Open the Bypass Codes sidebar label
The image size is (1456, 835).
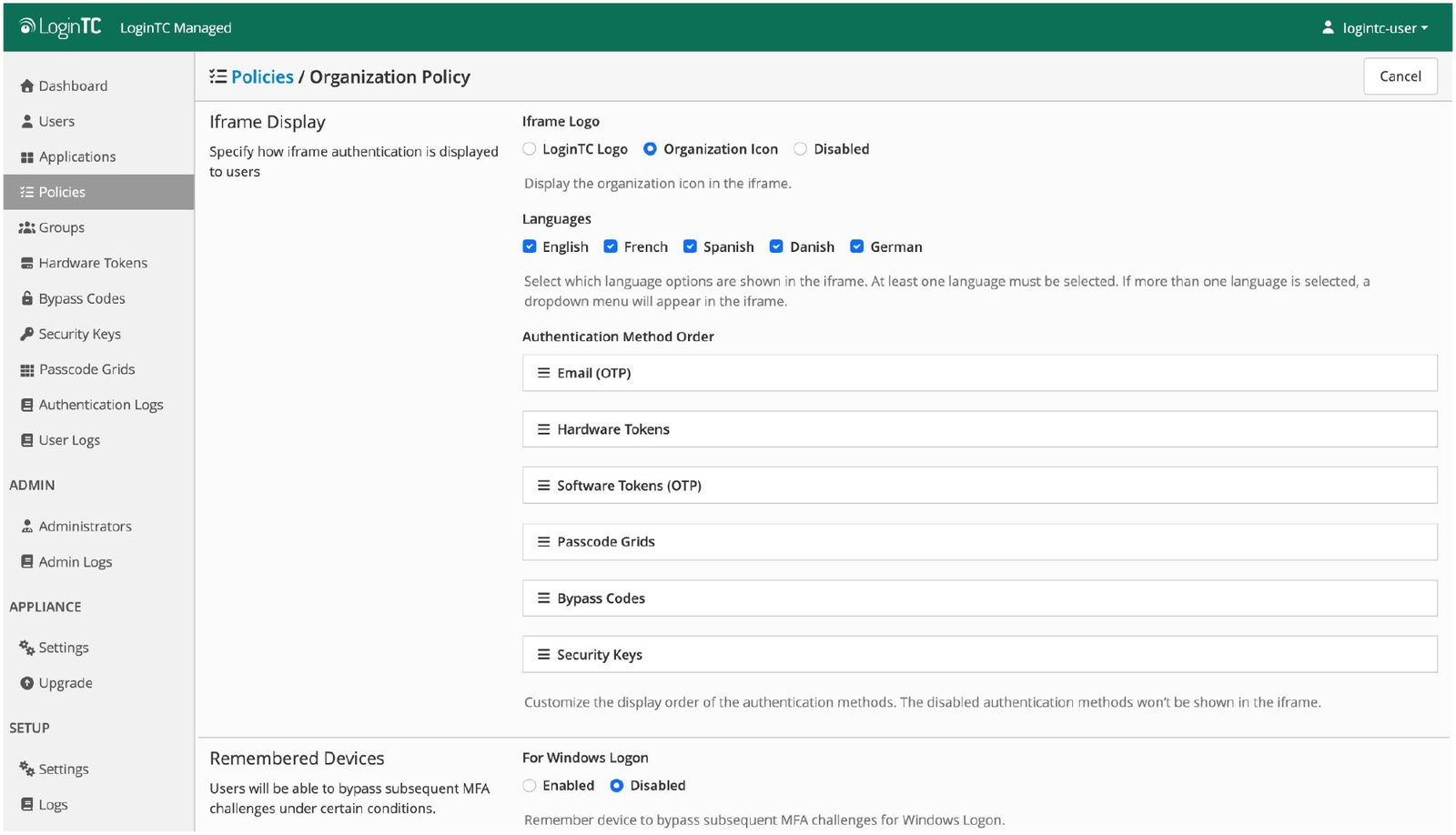(82, 298)
